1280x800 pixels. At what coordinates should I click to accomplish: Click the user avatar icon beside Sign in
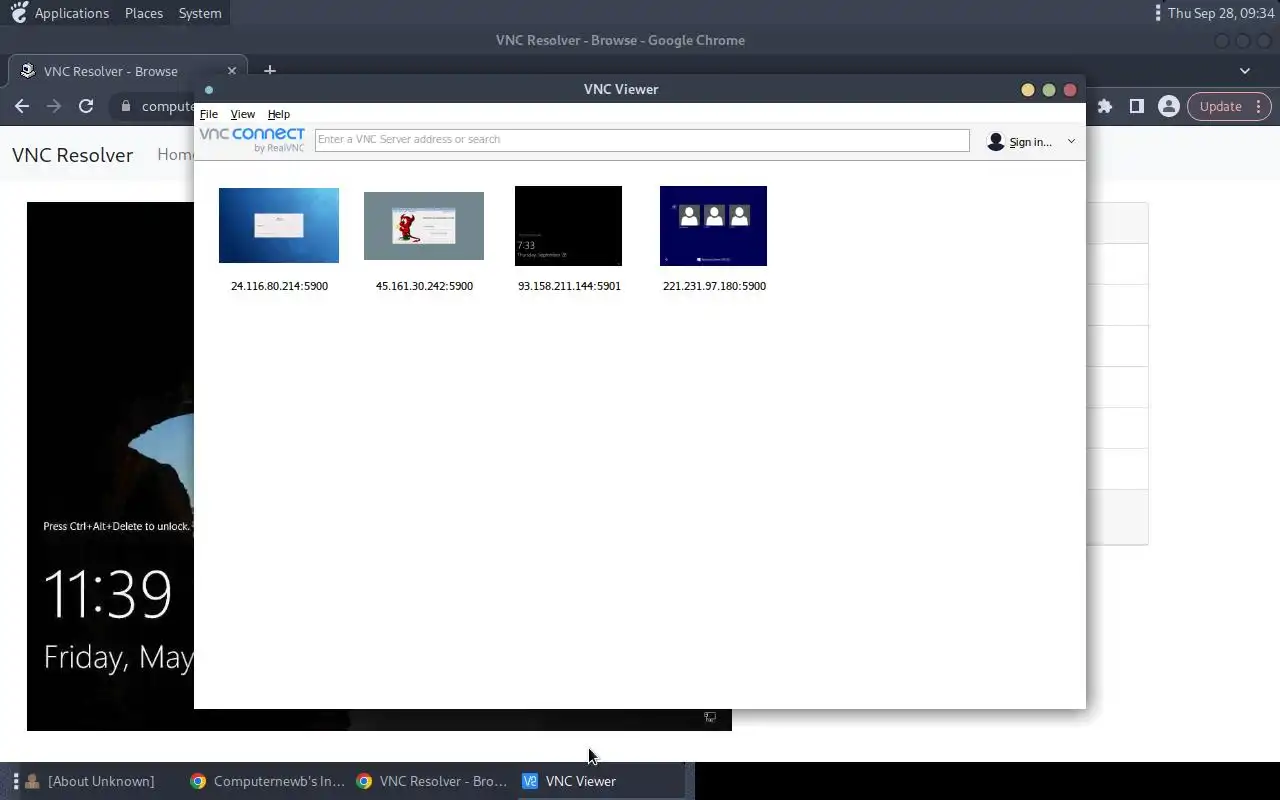[995, 142]
